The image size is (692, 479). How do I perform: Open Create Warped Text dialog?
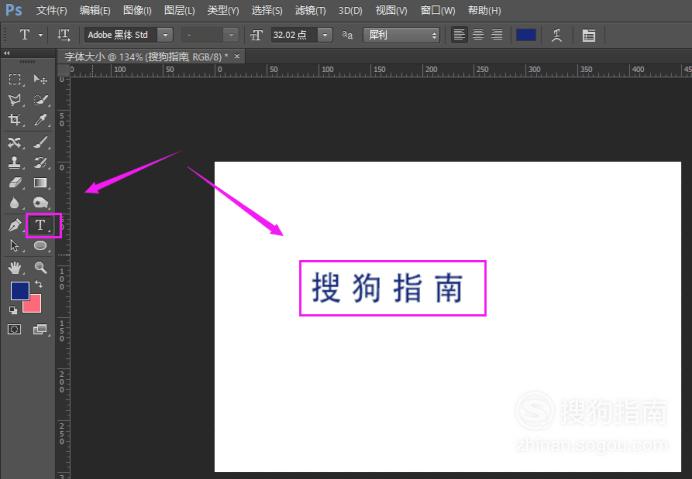click(557, 35)
